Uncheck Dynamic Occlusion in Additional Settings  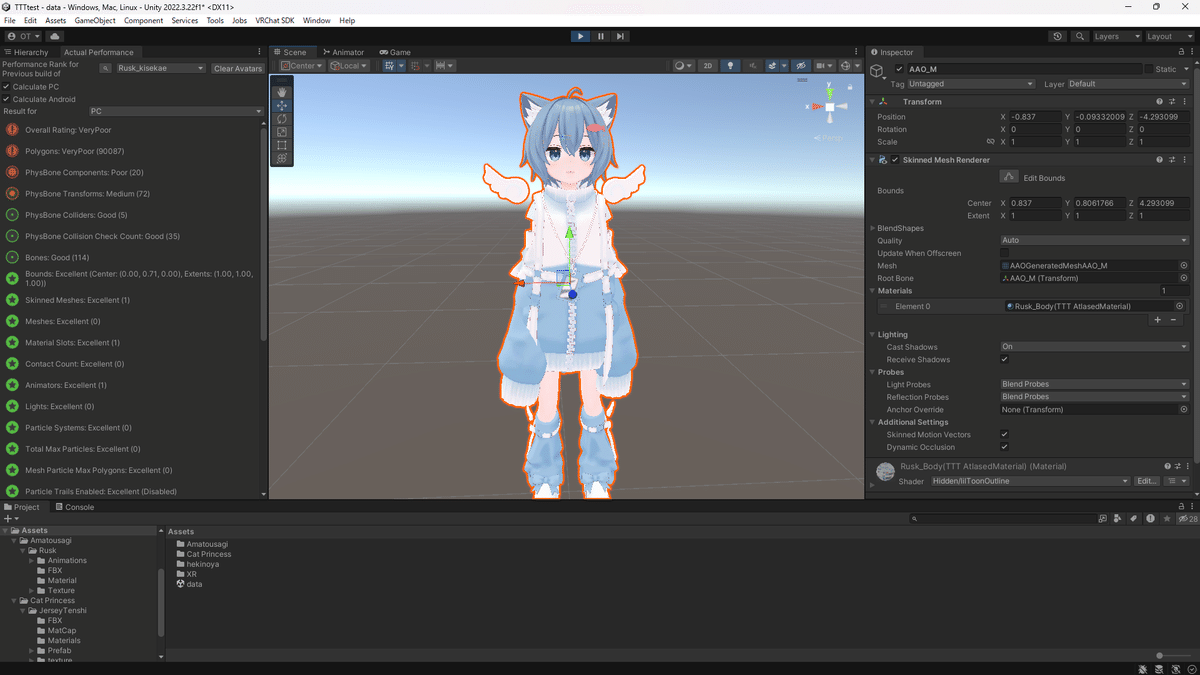pos(1004,447)
